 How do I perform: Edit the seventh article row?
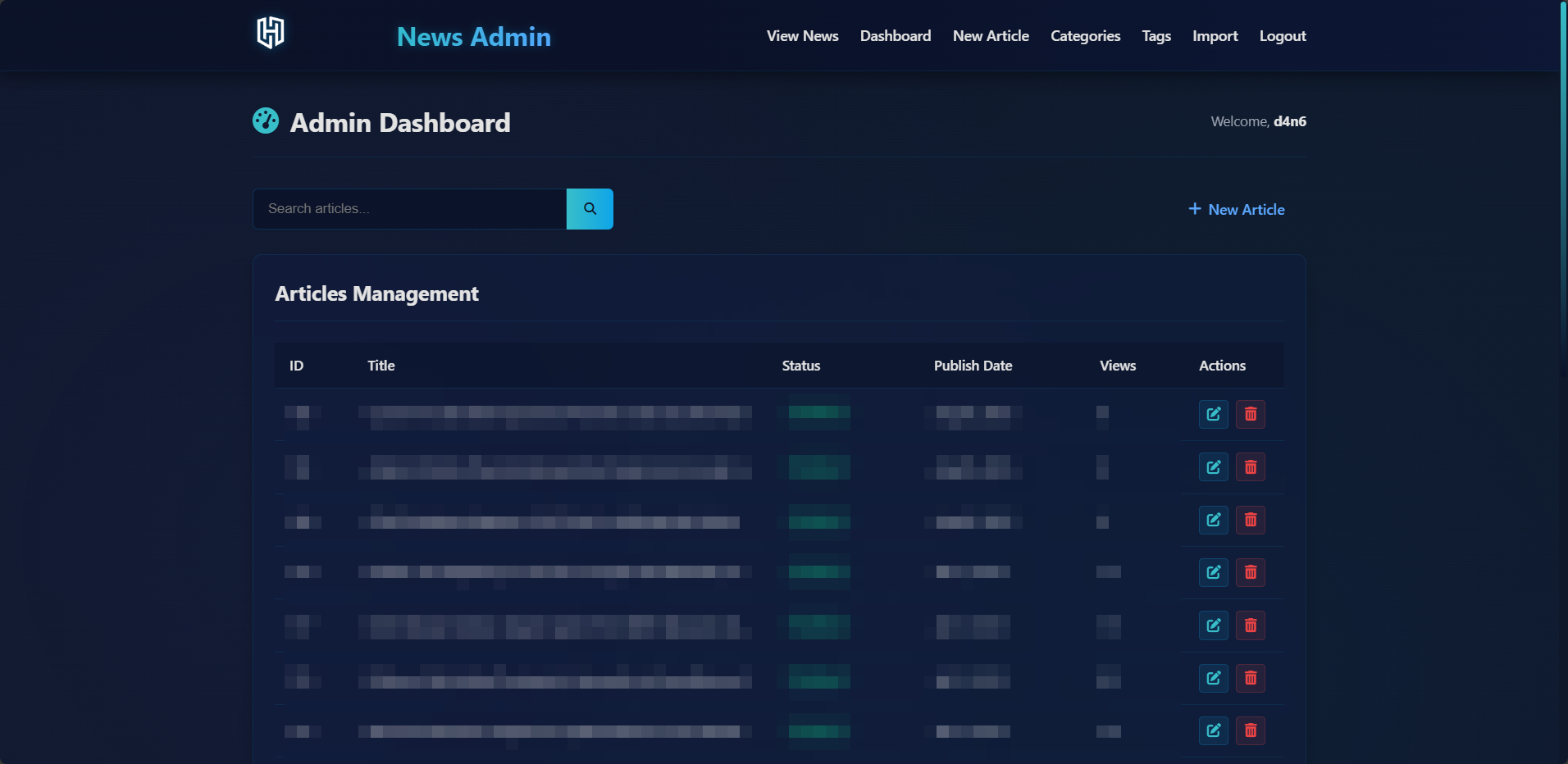[1214, 730]
